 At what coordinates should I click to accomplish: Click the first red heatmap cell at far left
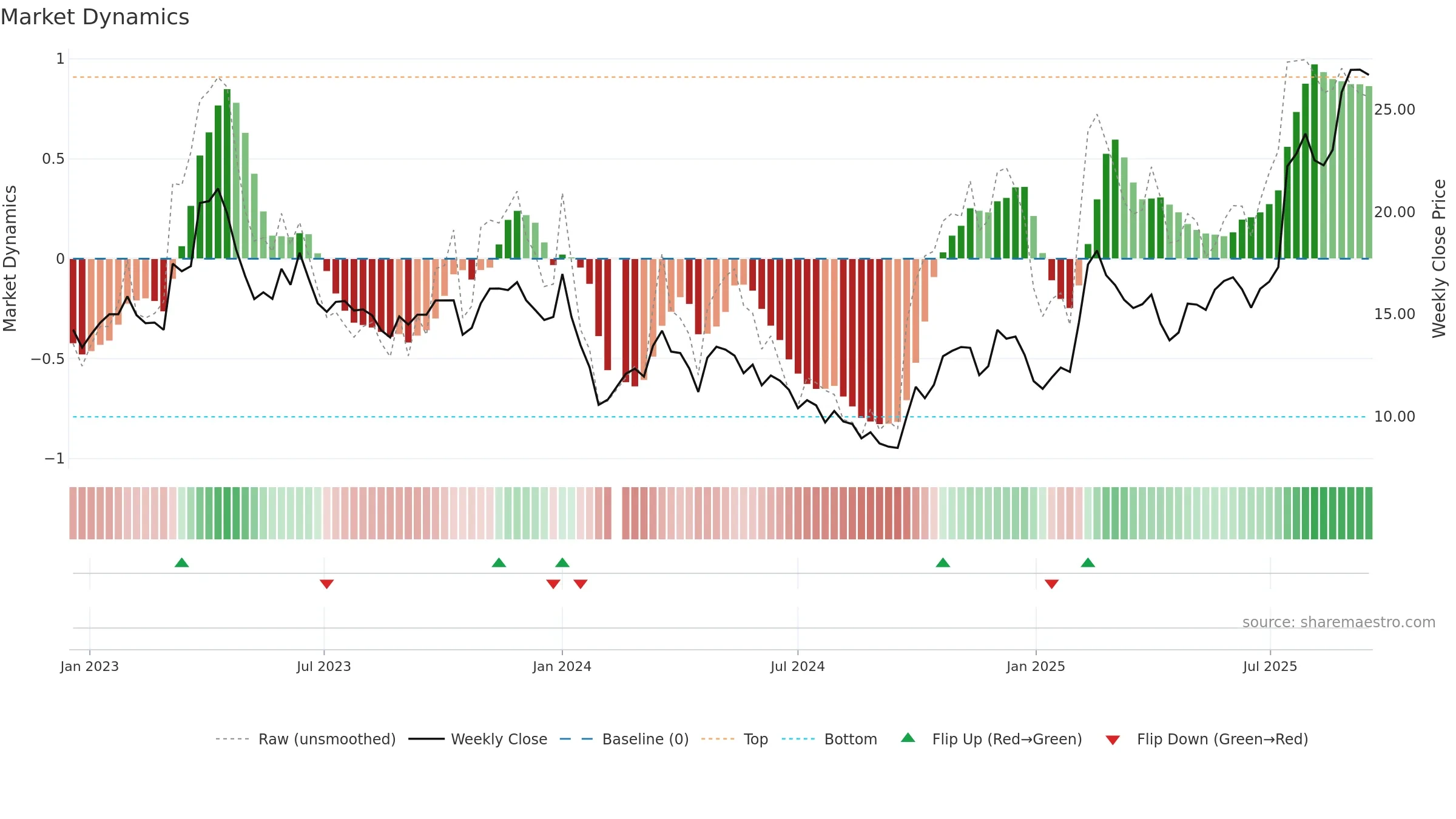[73, 513]
